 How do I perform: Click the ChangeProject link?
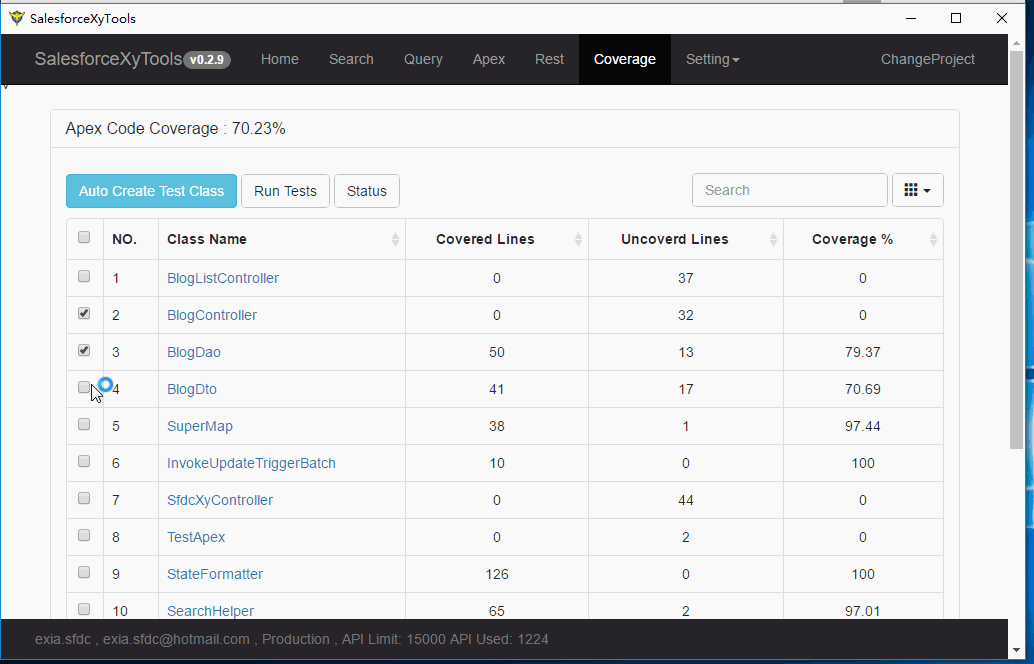coord(927,59)
